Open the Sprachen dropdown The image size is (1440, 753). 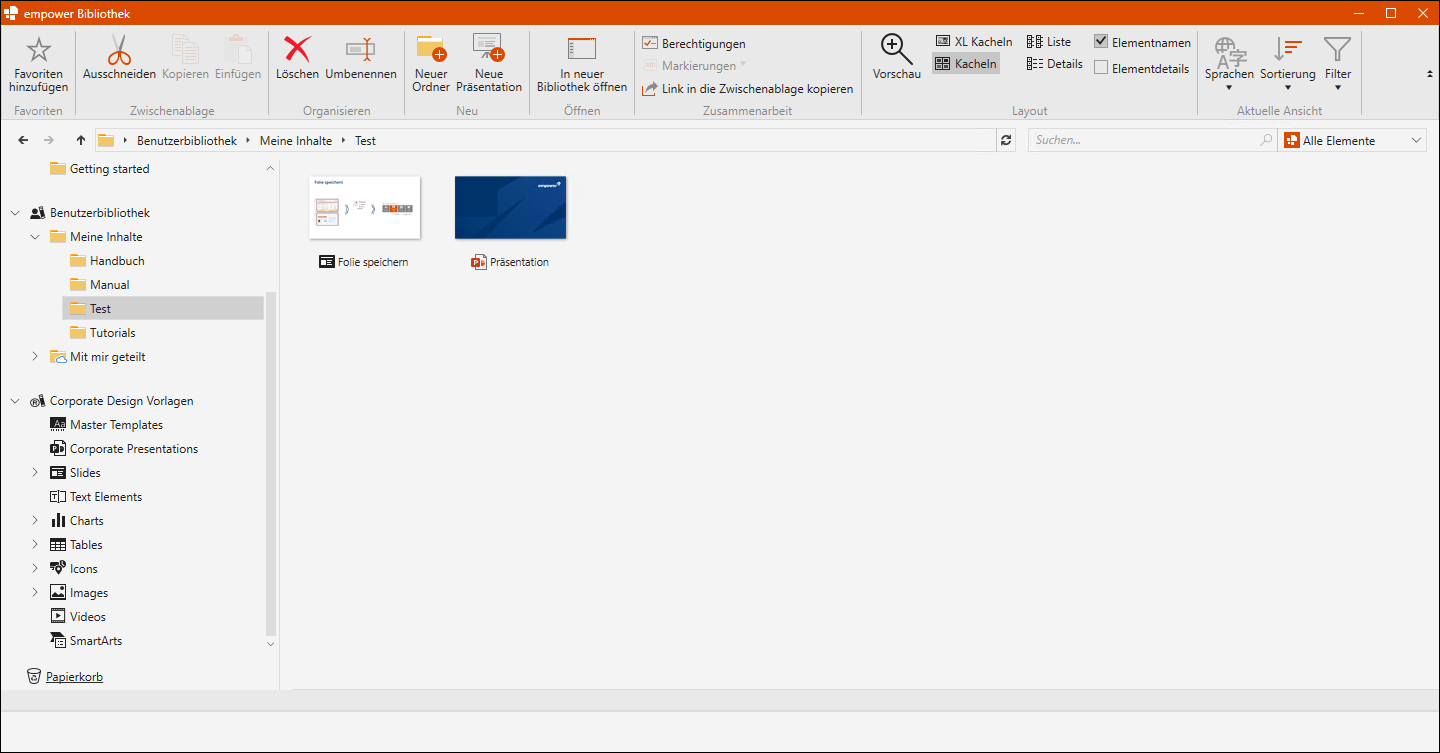(1229, 63)
